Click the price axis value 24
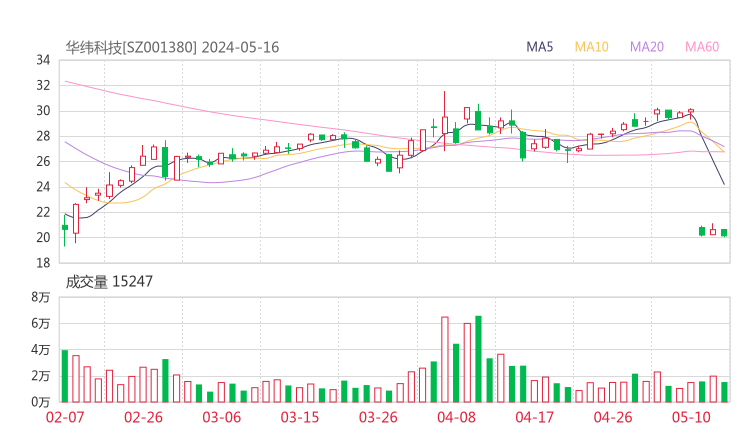Screen dimensions: 740x440 pos(43,187)
